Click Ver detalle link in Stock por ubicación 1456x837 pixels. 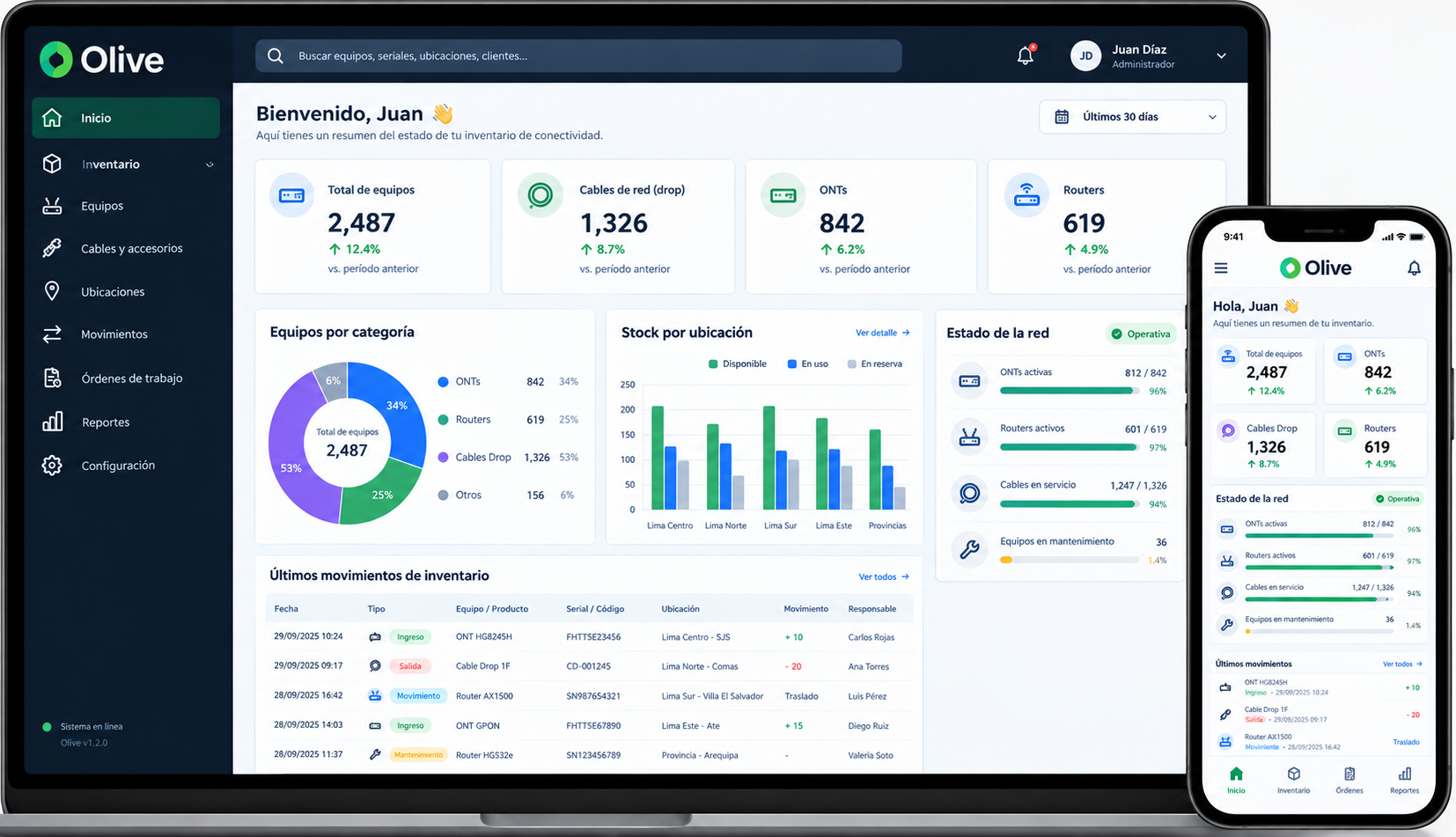point(882,333)
